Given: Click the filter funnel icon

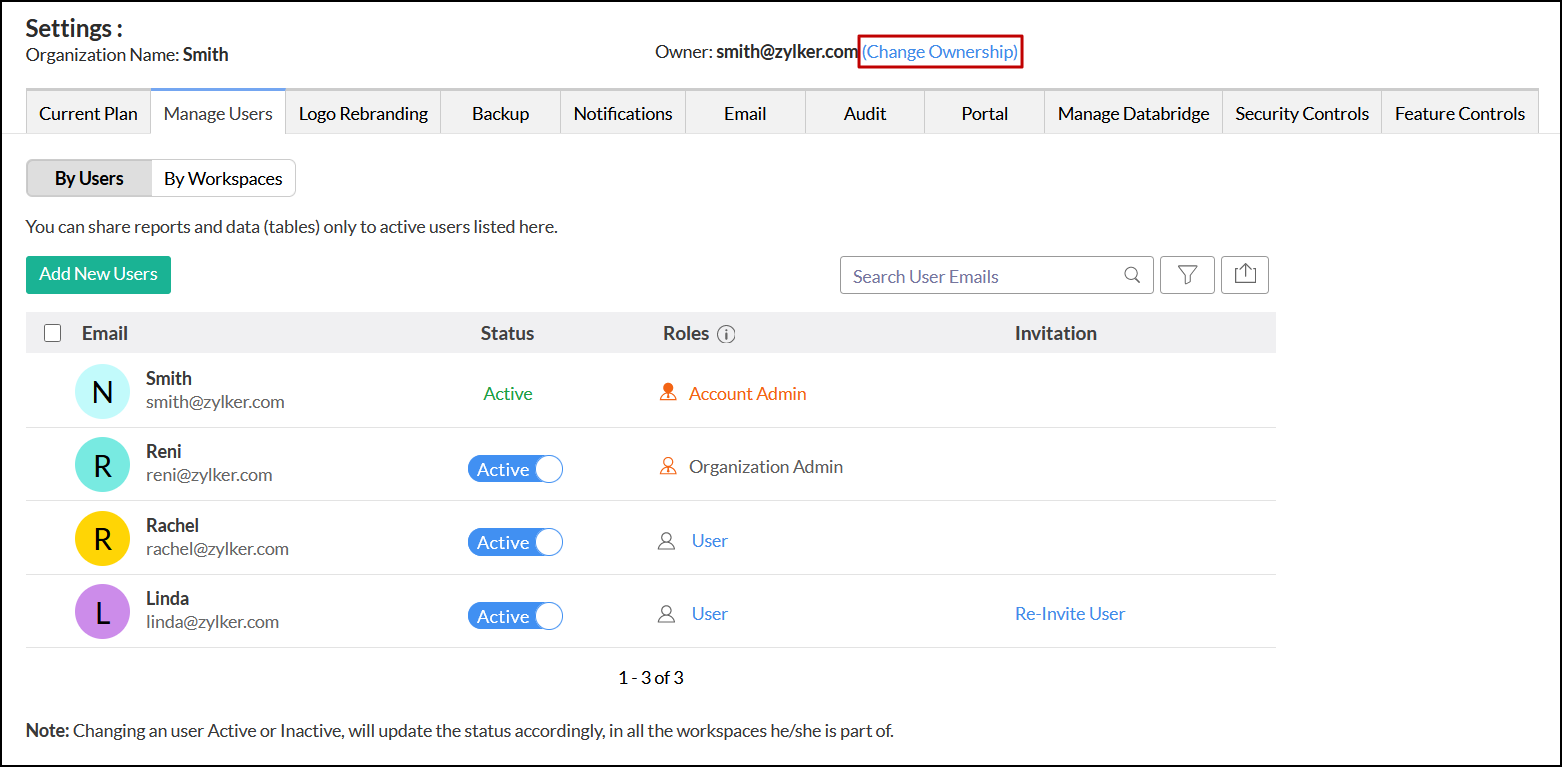Looking at the screenshot, I should [x=1187, y=275].
